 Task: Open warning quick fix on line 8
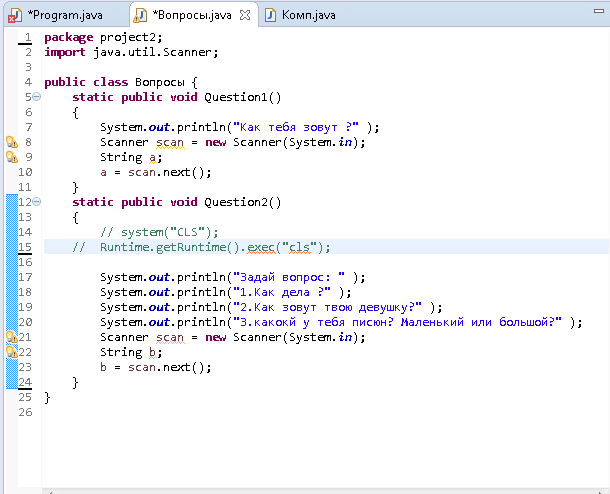pyautogui.click(x=12, y=142)
